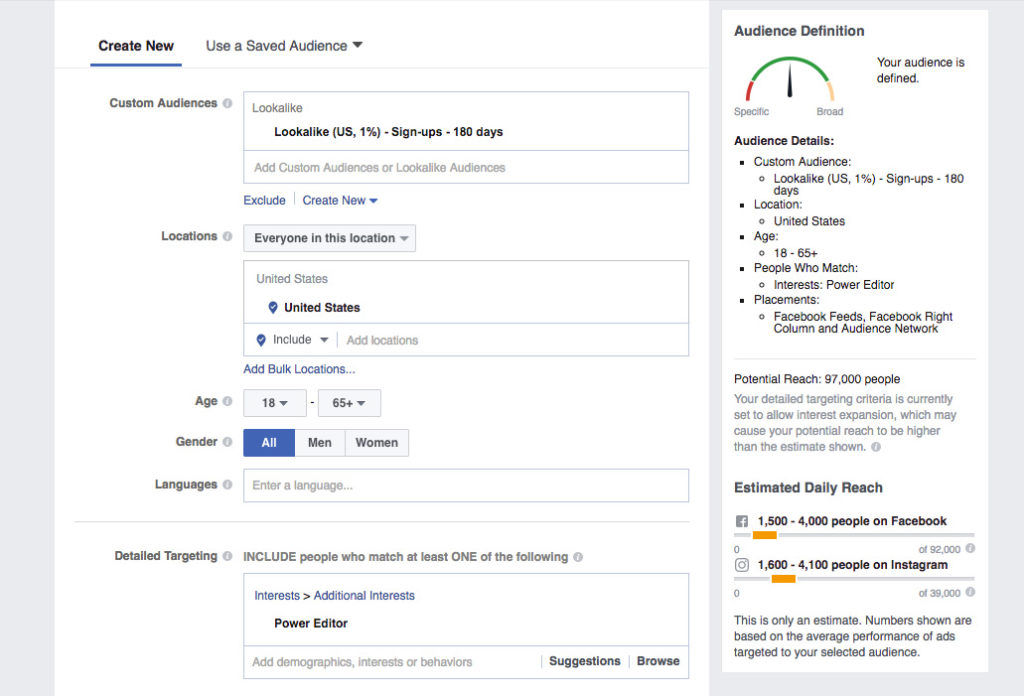Click the Interests breadcrumb link
1024x696 pixels.
(277, 595)
